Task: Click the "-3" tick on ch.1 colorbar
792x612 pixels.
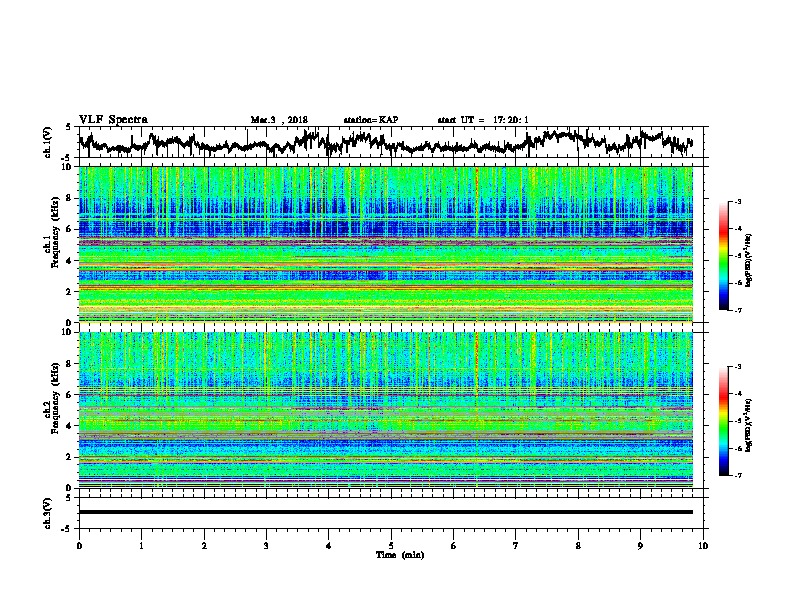Action: (737, 201)
